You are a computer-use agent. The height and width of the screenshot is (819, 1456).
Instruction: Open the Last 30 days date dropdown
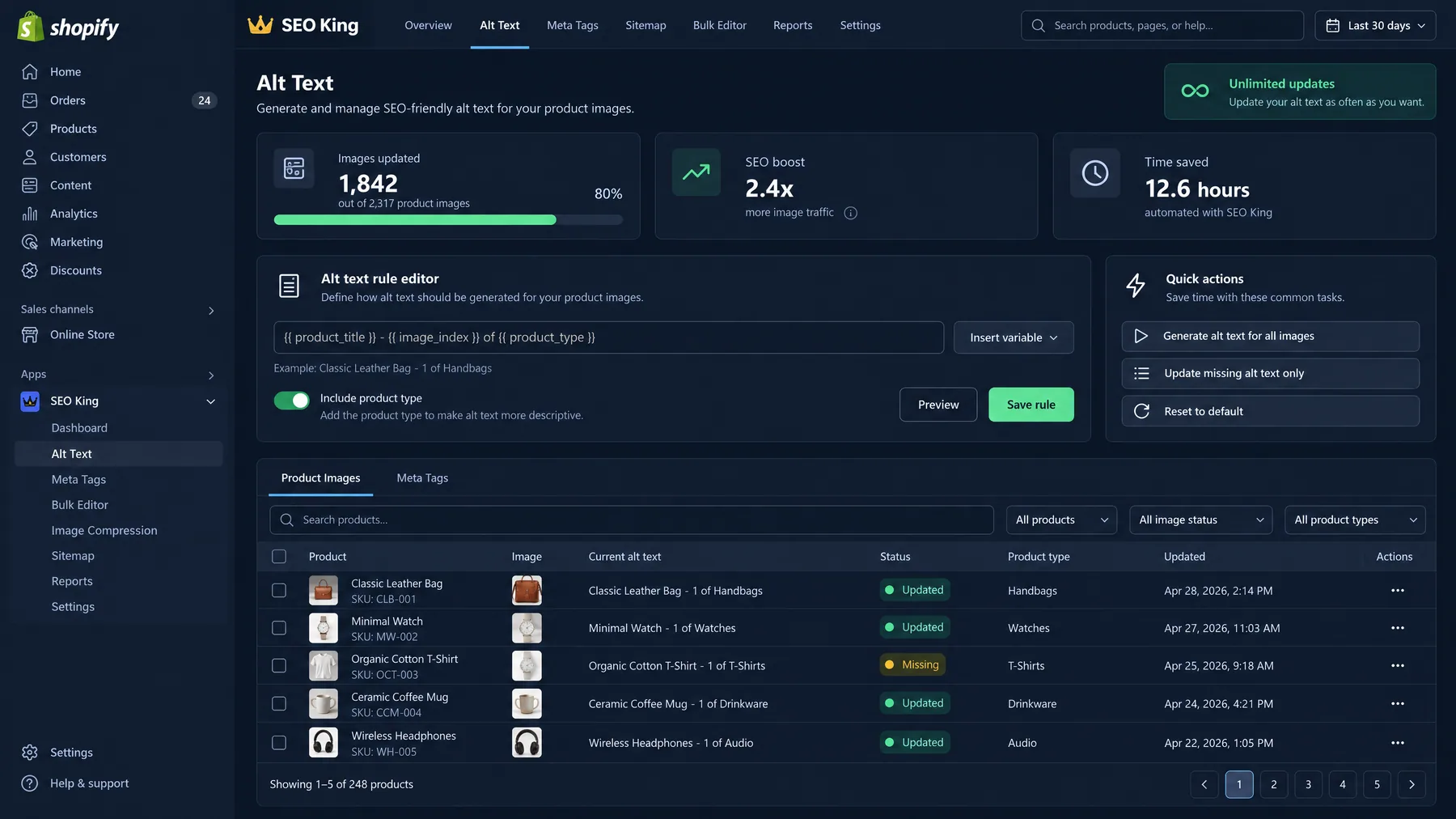point(1375,25)
